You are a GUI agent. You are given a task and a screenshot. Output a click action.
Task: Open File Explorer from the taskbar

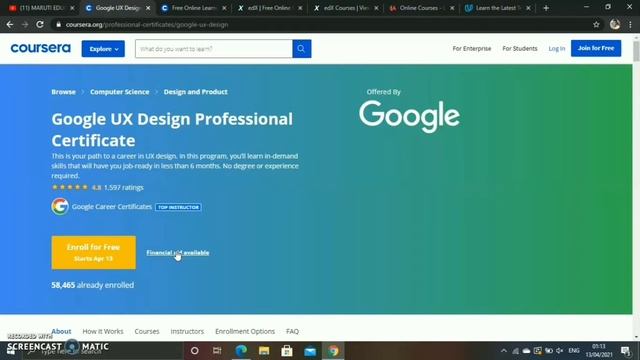tap(264, 351)
